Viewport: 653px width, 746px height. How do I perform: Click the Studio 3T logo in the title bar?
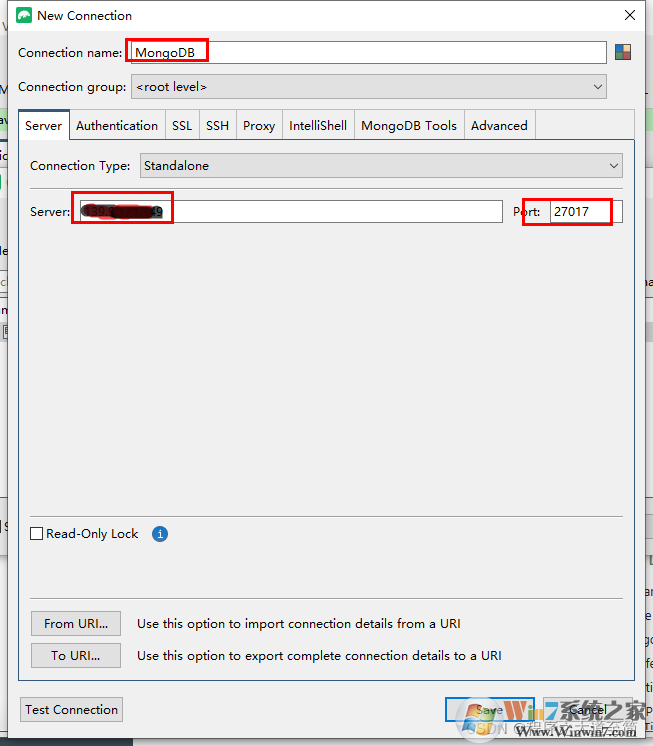click(24, 15)
